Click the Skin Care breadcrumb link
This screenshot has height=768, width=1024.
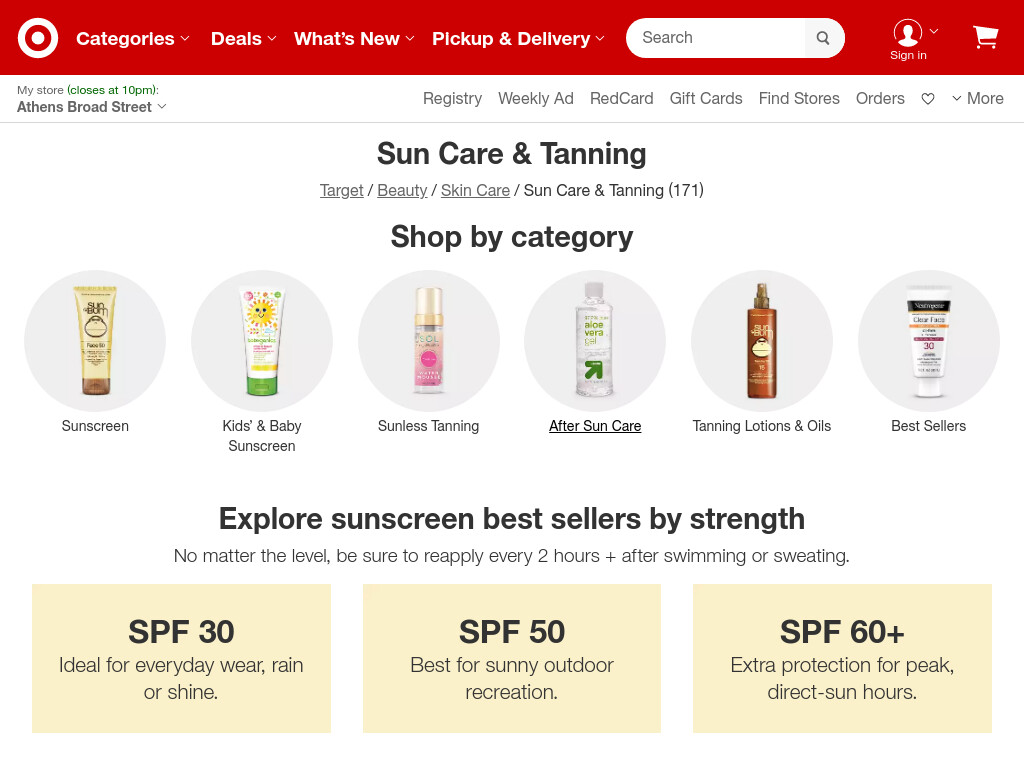click(x=475, y=191)
